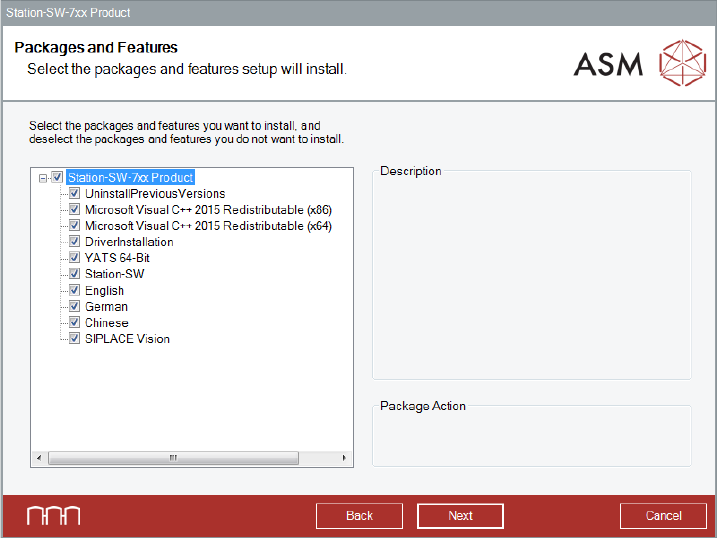Screen dimensions: 717x538
Task: Deselect the English language checkbox
Action: [74, 290]
